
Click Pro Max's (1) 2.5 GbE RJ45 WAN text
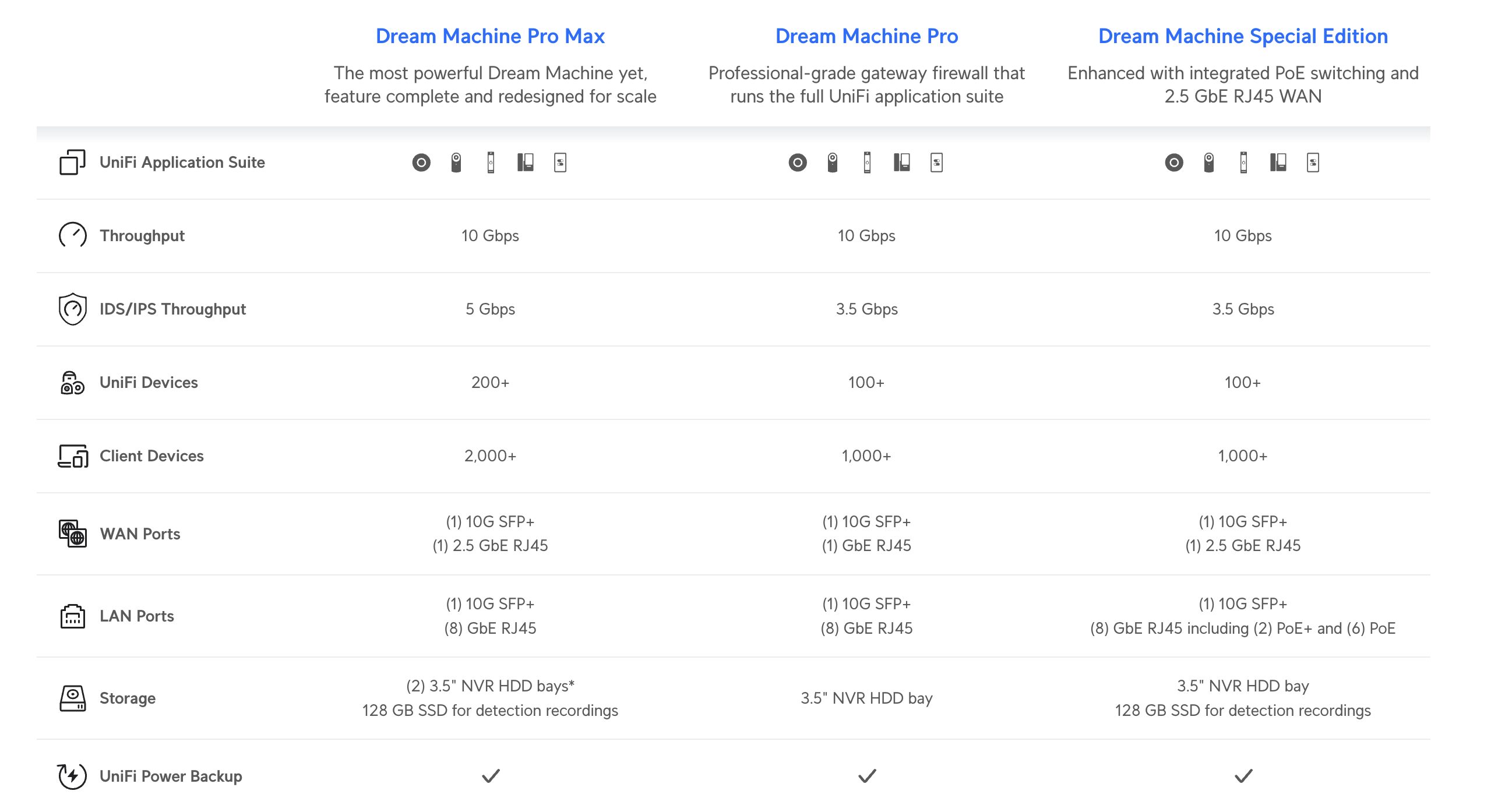coord(490,546)
